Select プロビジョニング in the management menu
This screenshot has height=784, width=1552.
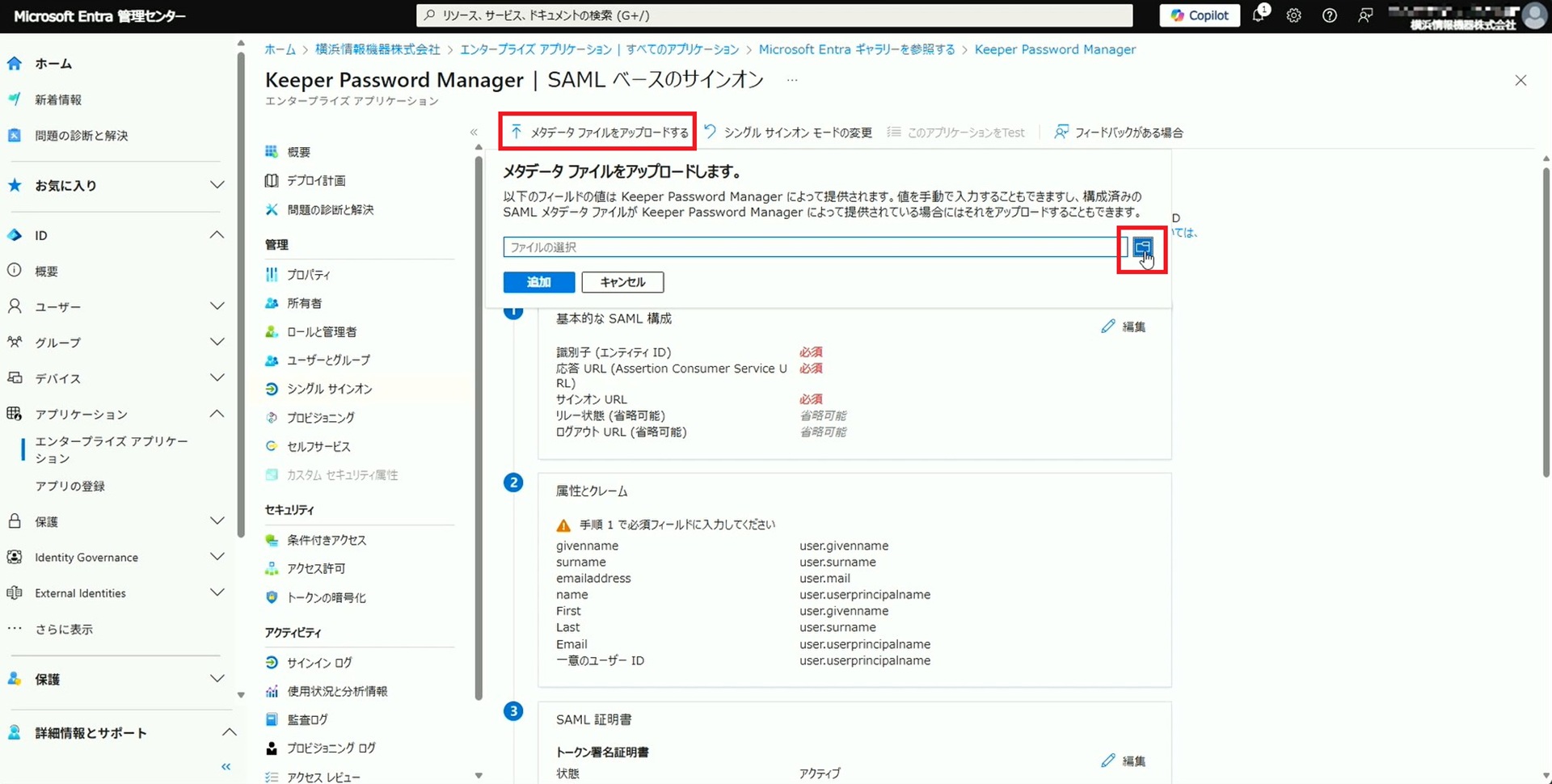point(320,418)
